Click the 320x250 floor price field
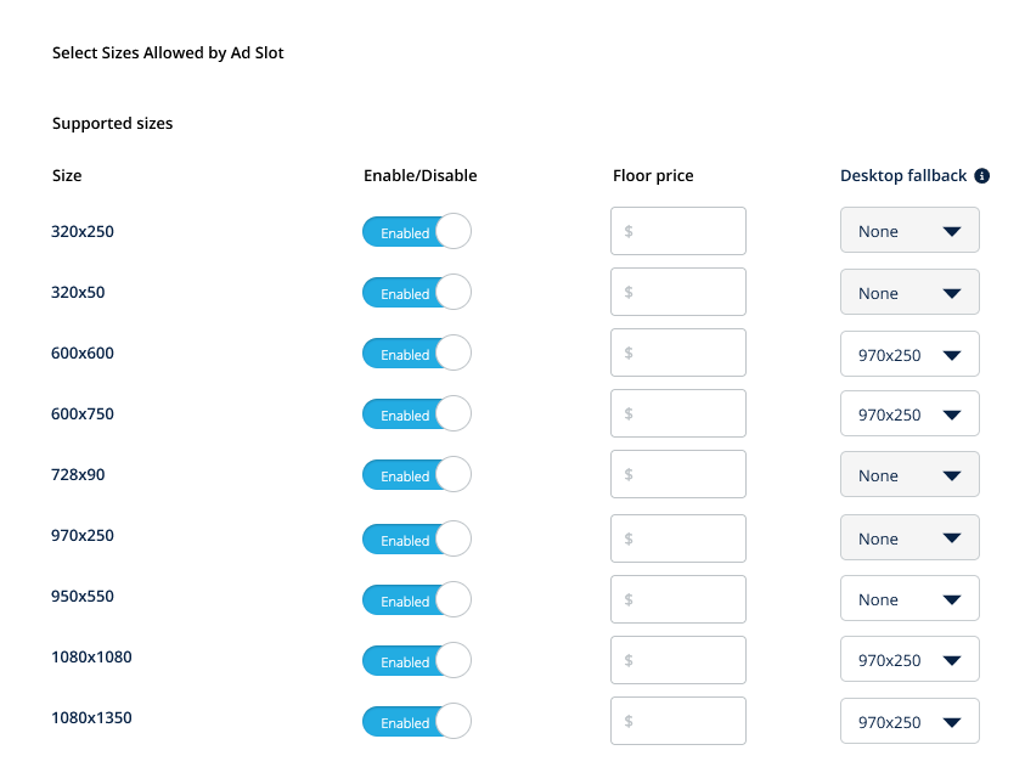Screen dimensions: 1026x784 click(x=678, y=231)
